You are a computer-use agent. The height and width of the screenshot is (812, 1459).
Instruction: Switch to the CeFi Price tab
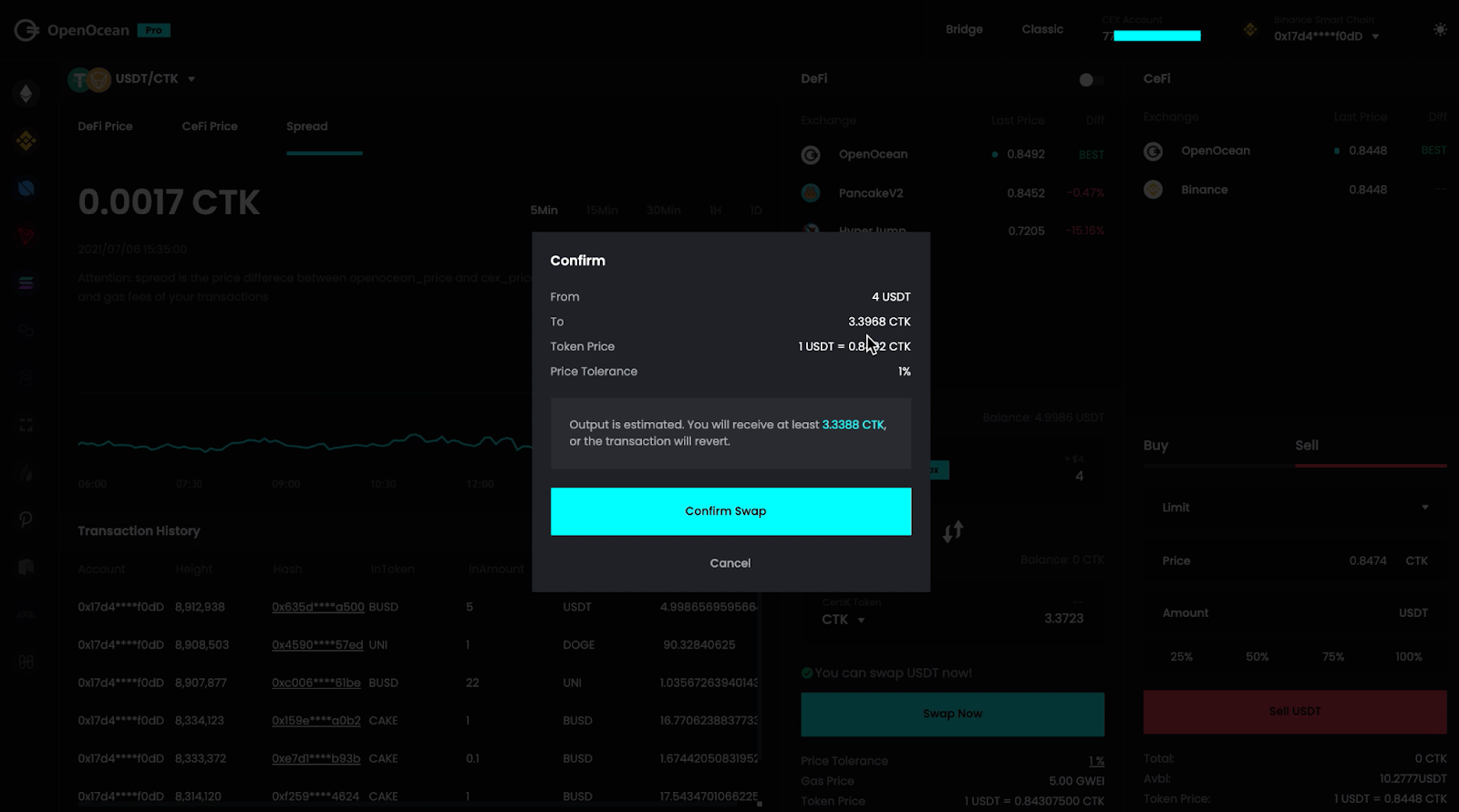coord(210,127)
